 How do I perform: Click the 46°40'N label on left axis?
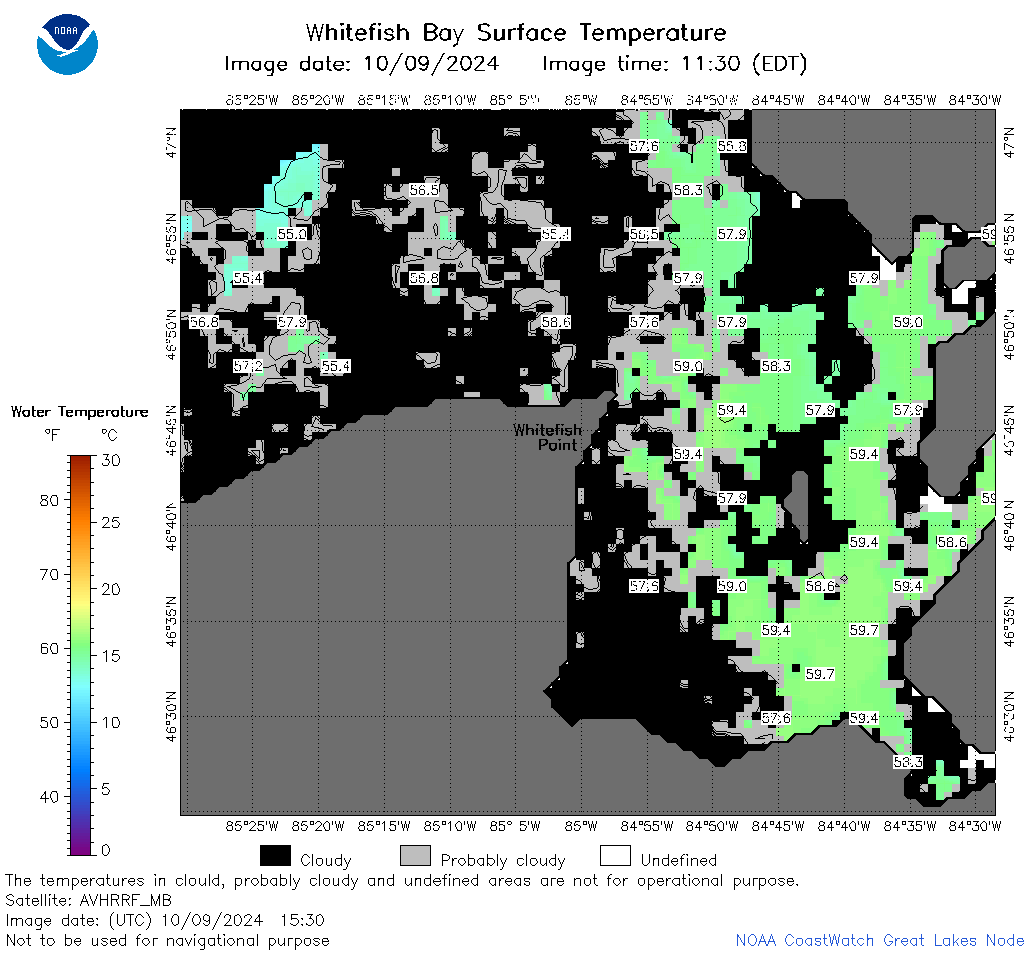172,526
